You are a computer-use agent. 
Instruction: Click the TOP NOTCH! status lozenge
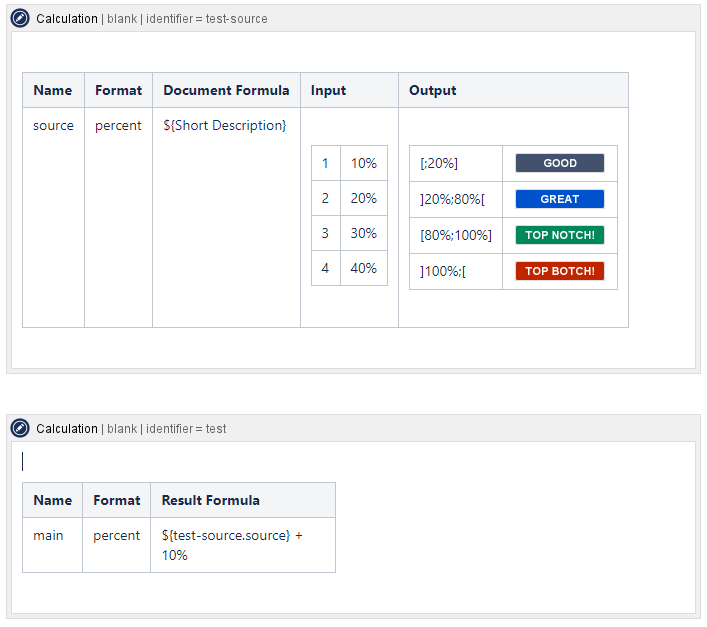click(559, 235)
